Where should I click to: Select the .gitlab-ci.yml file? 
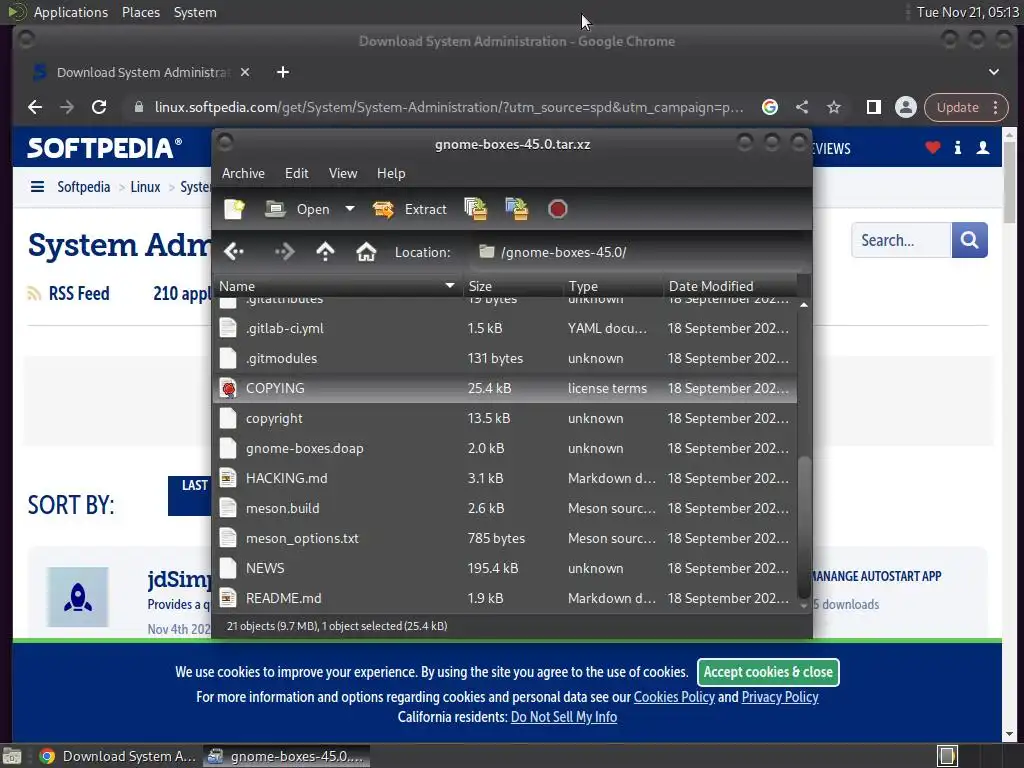505,328
